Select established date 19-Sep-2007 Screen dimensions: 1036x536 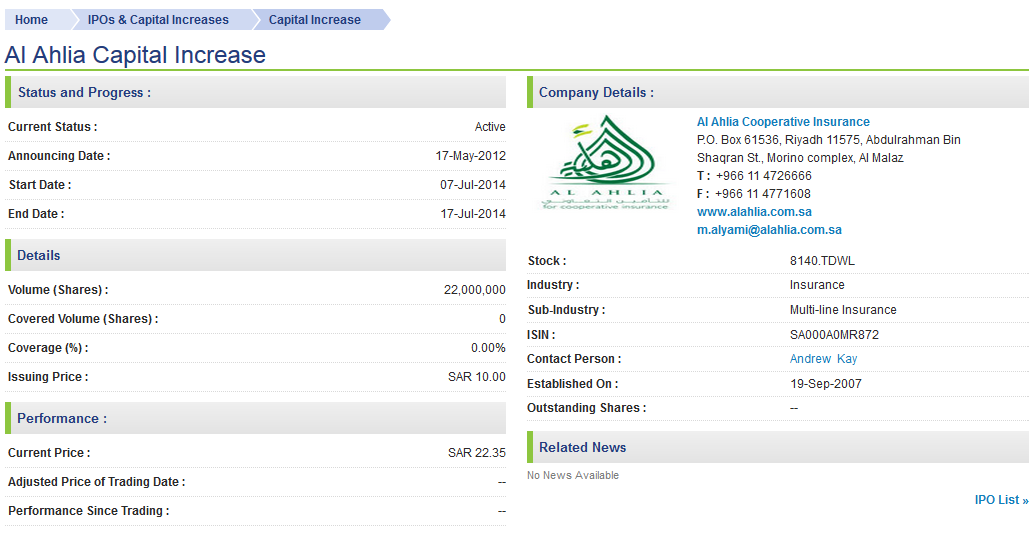826,384
